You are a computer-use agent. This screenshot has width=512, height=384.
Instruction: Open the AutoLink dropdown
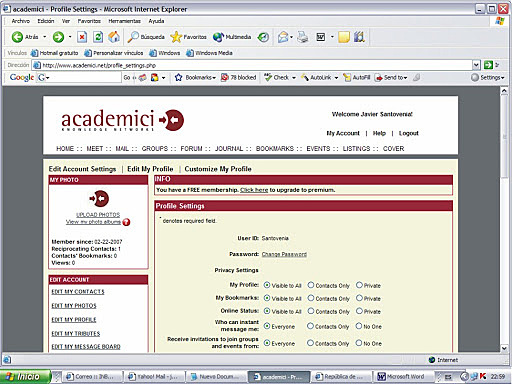[x=336, y=78]
